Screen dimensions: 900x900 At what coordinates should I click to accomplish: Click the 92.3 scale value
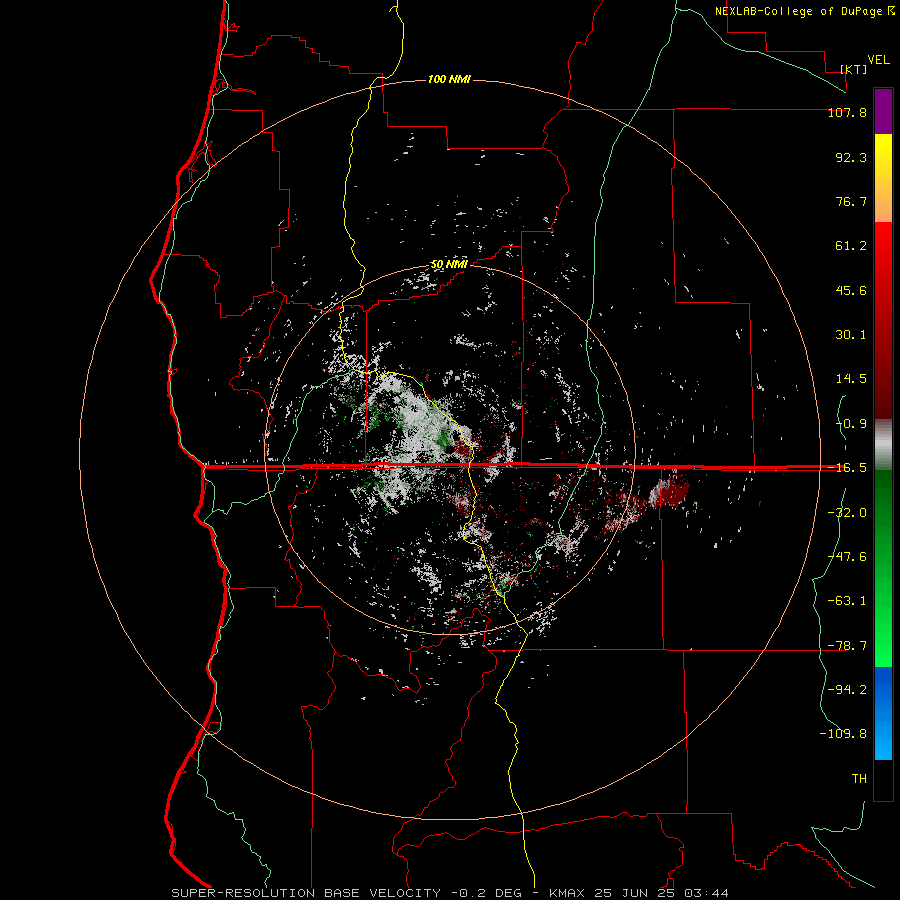851,157
